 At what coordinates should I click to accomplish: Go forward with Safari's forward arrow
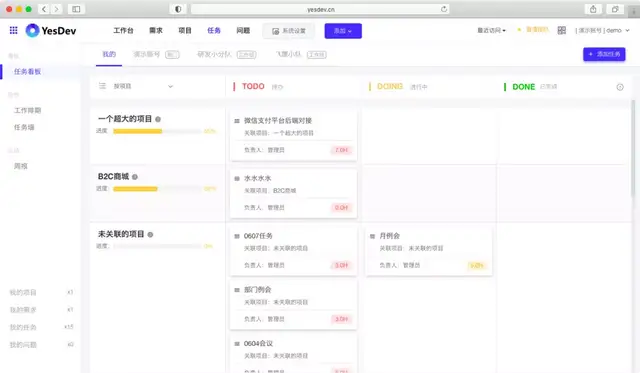[56, 9]
